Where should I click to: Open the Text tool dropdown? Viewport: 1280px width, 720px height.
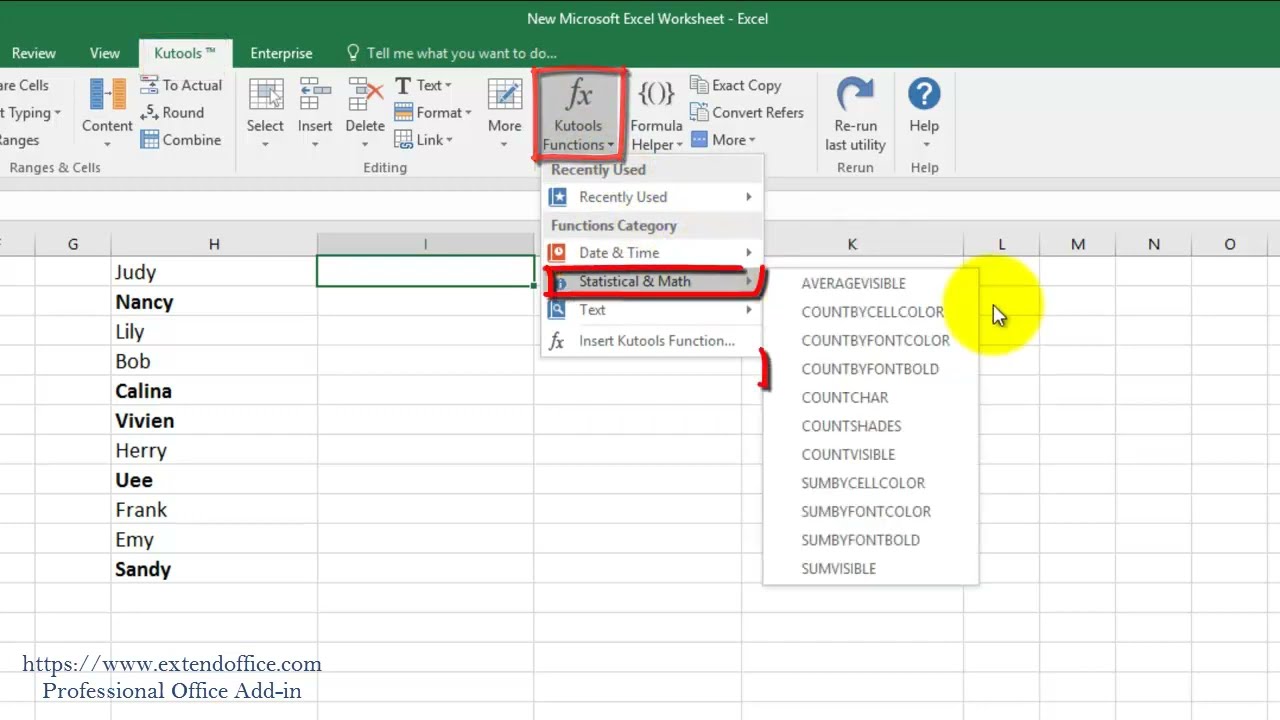coord(423,85)
